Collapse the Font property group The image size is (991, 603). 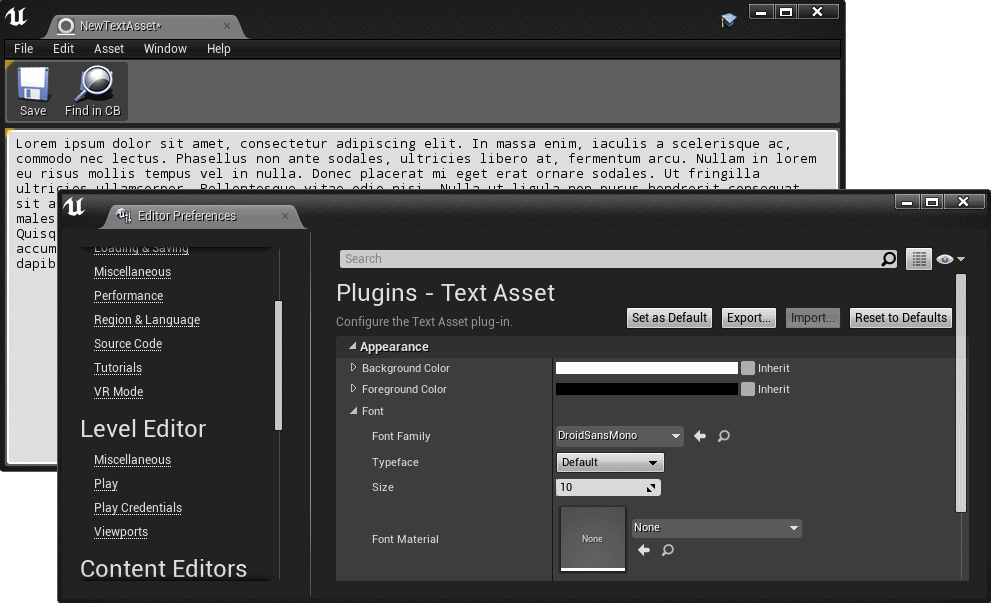click(x=353, y=411)
